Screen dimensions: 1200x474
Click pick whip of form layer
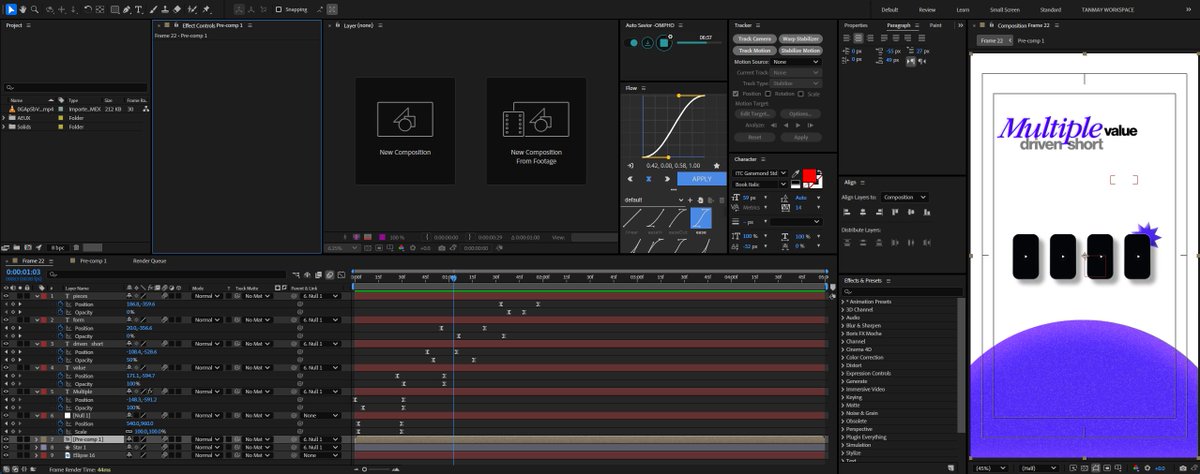pos(294,320)
